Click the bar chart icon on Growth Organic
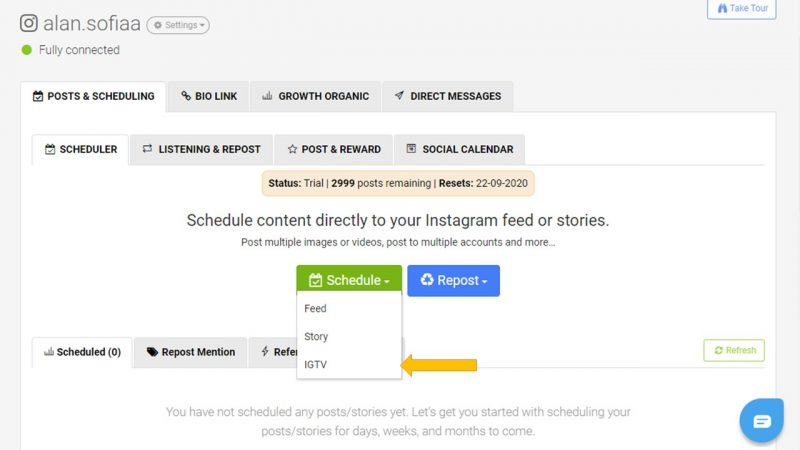This screenshot has width=800, height=450. [267, 95]
